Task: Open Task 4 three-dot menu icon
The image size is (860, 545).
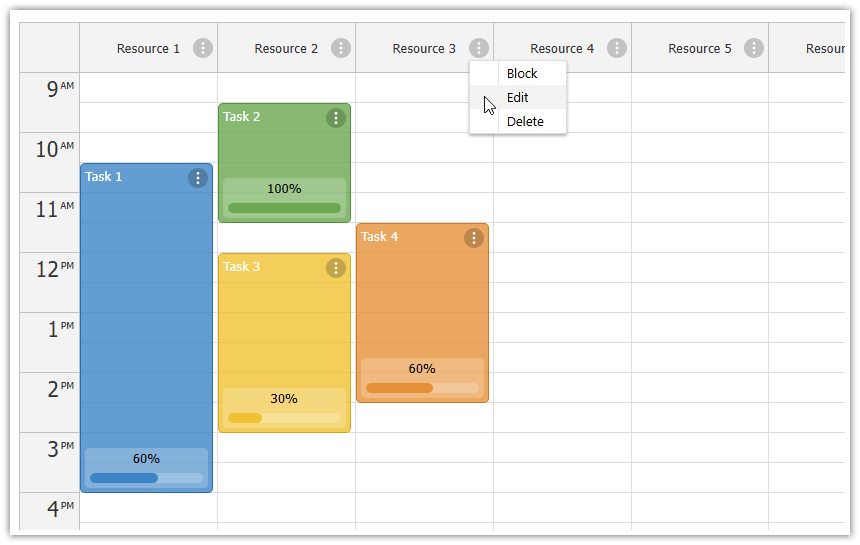Action: pos(474,238)
